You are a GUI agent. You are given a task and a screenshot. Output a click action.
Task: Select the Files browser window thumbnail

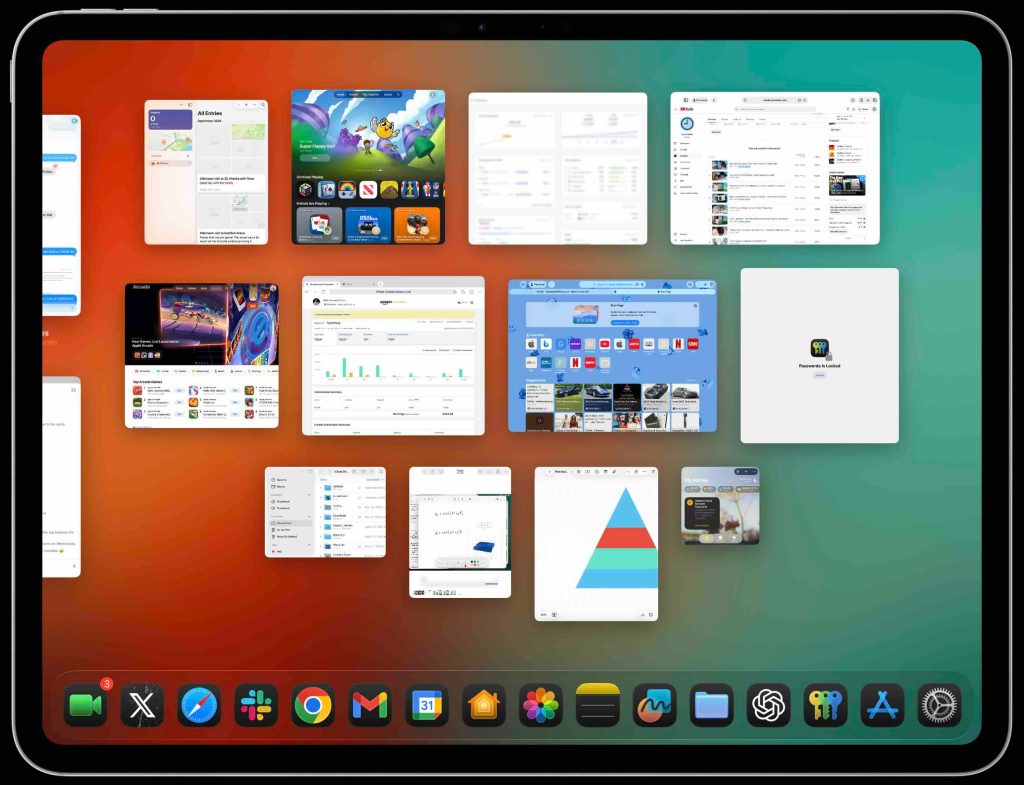325,512
